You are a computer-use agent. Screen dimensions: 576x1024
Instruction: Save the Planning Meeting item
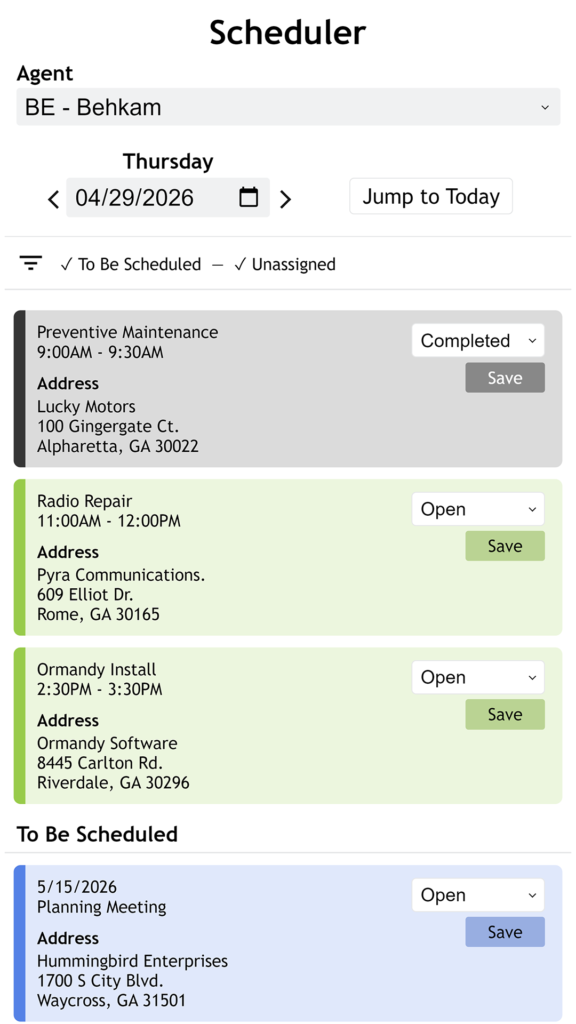click(505, 932)
